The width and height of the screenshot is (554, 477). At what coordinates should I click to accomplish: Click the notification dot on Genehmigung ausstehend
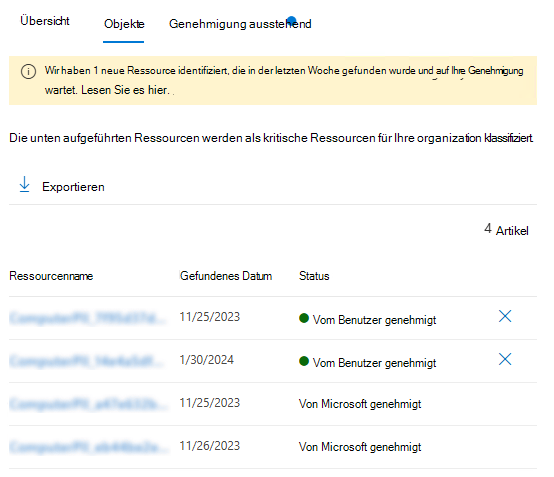(x=291, y=20)
